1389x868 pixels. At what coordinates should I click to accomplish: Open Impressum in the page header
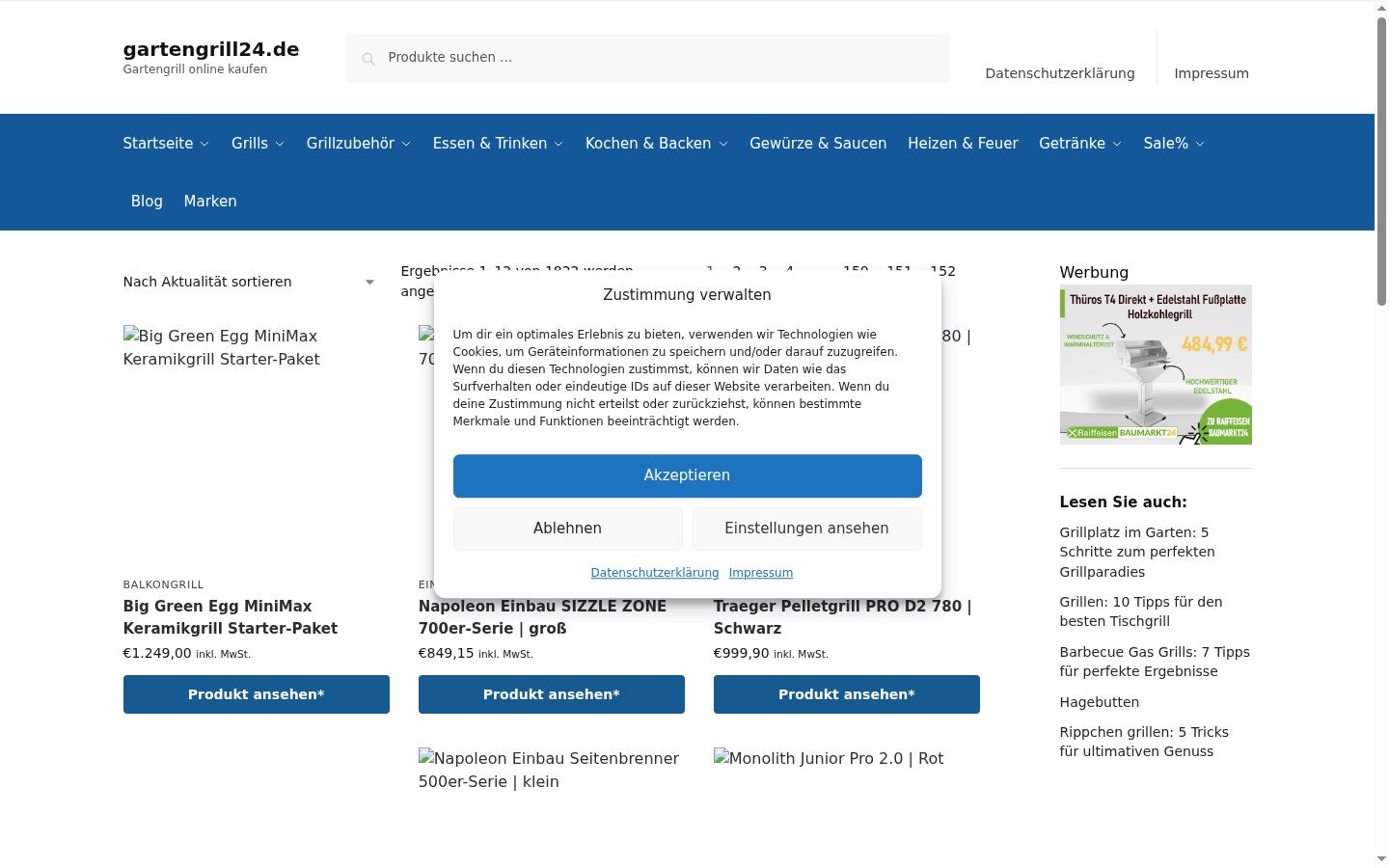click(1212, 73)
